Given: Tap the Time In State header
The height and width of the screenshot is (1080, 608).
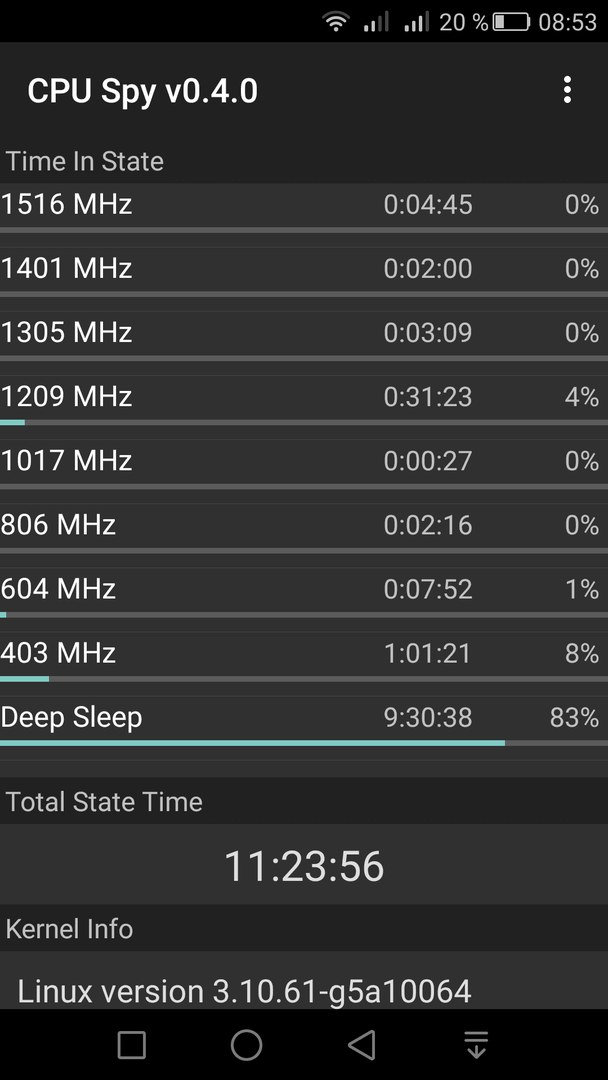Looking at the screenshot, I should 85,161.
